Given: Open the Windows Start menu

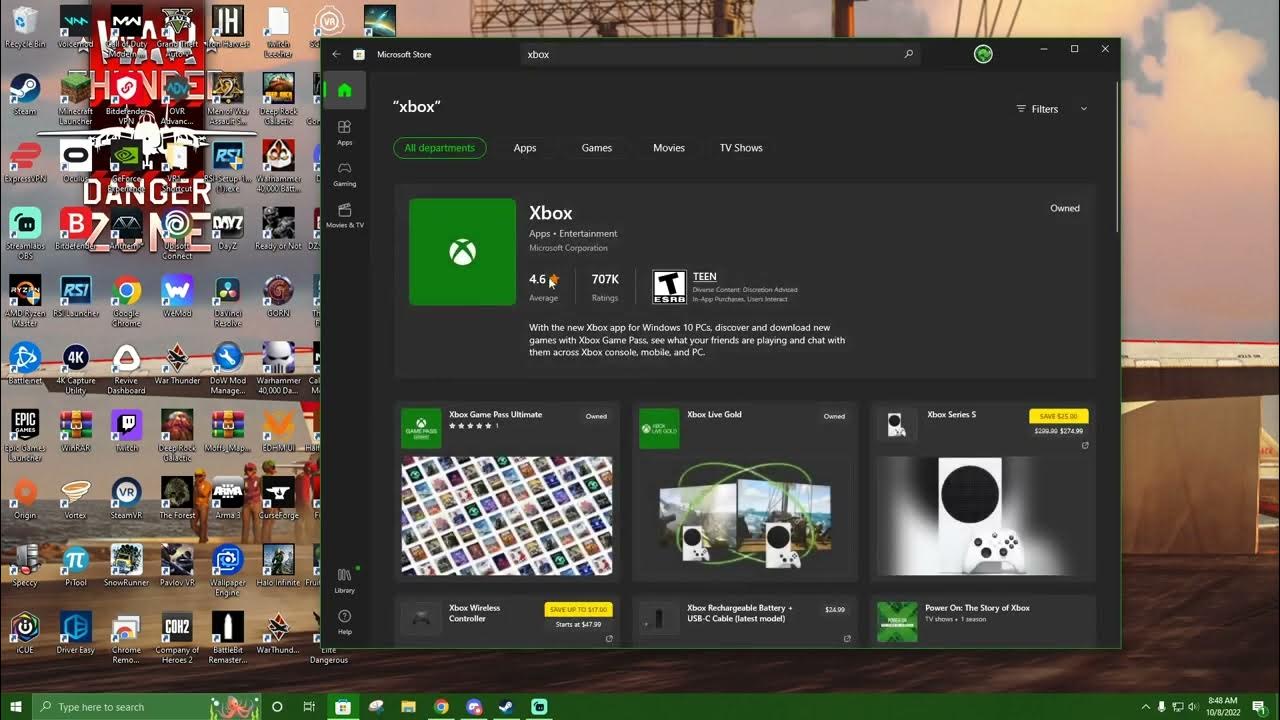Looking at the screenshot, I should pos(16,707).
